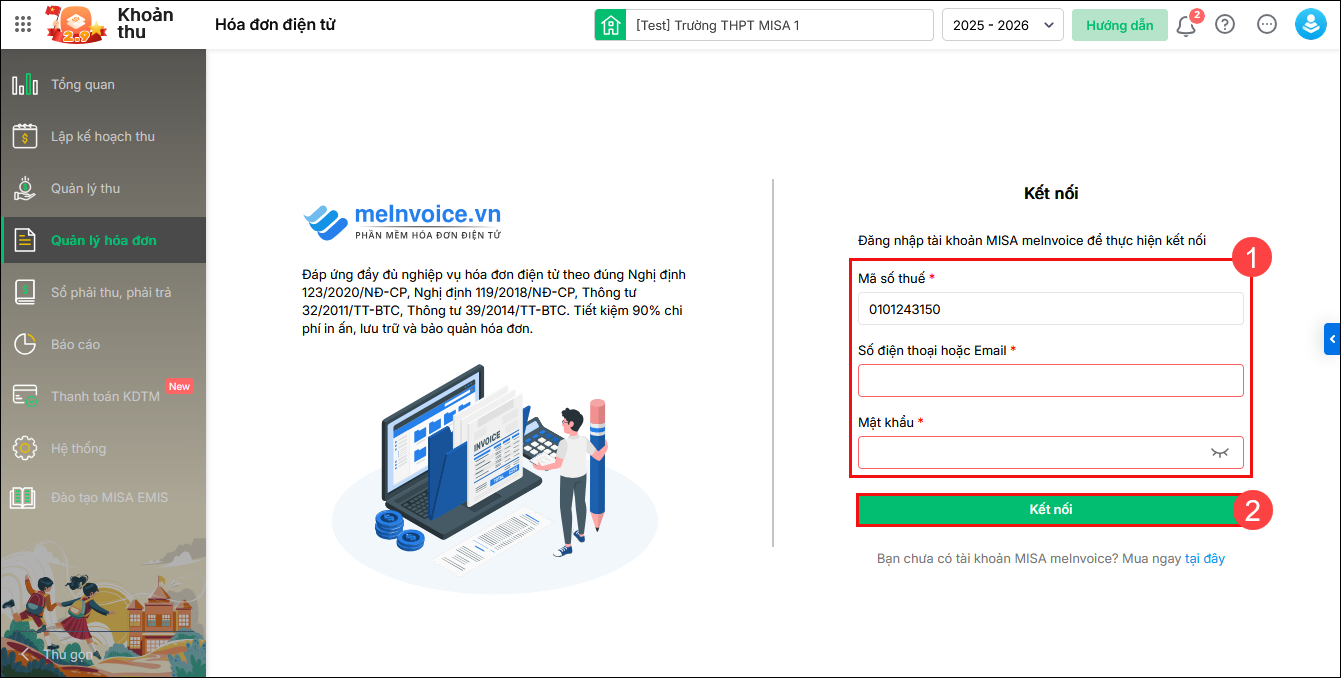Click the green Kết nối button
This screenshot has width=1341, height=678.
point(1050,510)
